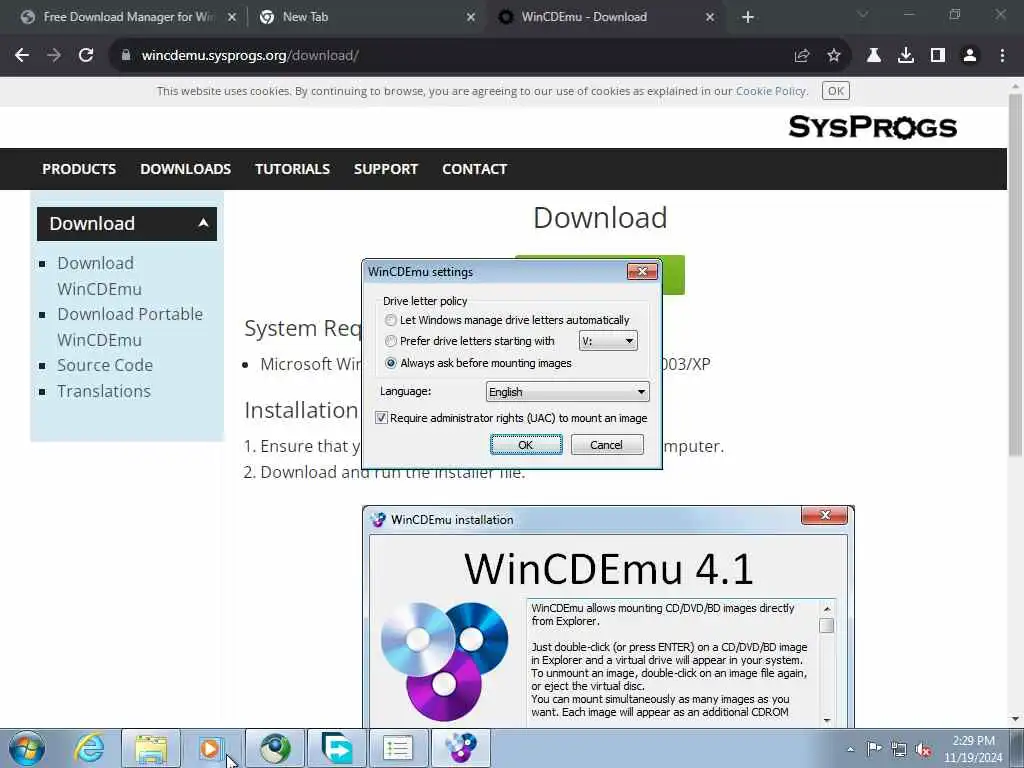Open the English language dropdown
The height and width of the screenshot is (768, 1024).
[x=568, y=392]
